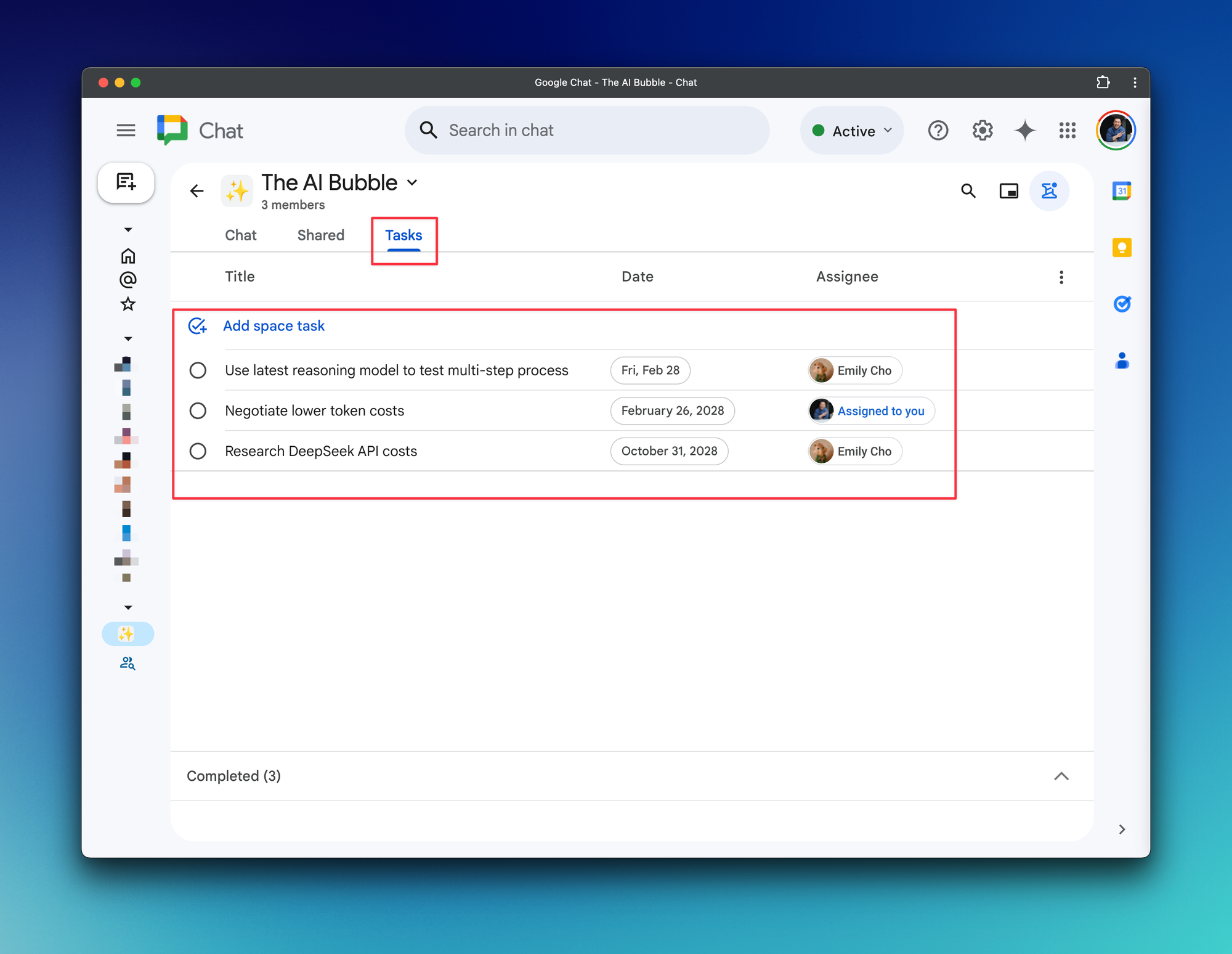Collapse the Completed (3) section
The width and height of the screenshot is (1232, 954).
tap(1061, 777)
